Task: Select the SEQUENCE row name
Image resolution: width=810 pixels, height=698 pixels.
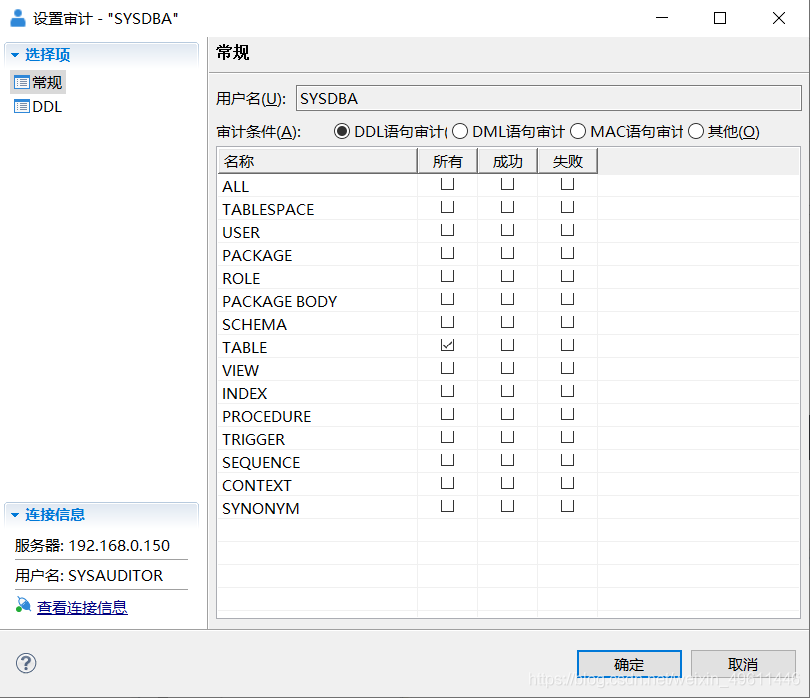Action: pos(261,462)
